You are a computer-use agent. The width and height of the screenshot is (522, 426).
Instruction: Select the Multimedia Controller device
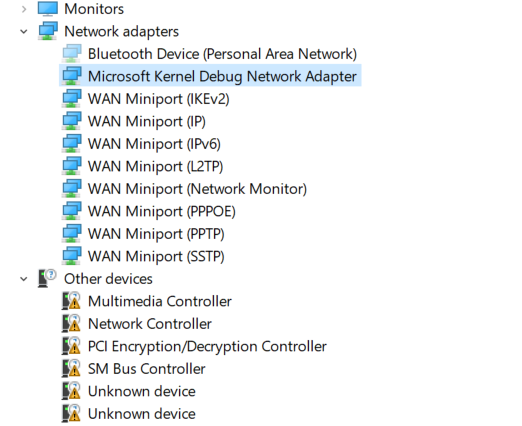pyautogui.click(x=159, y=301)
